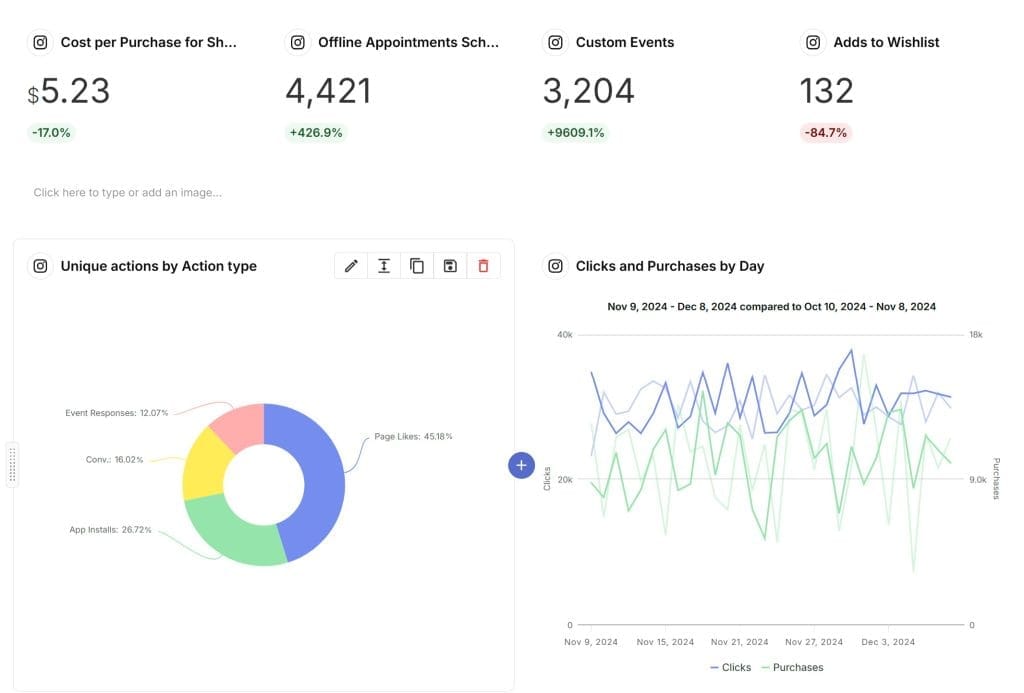This screenshot has height=693, width=1024.
Task: Click the 'Click here to type' text field
Action: point(128,192)
